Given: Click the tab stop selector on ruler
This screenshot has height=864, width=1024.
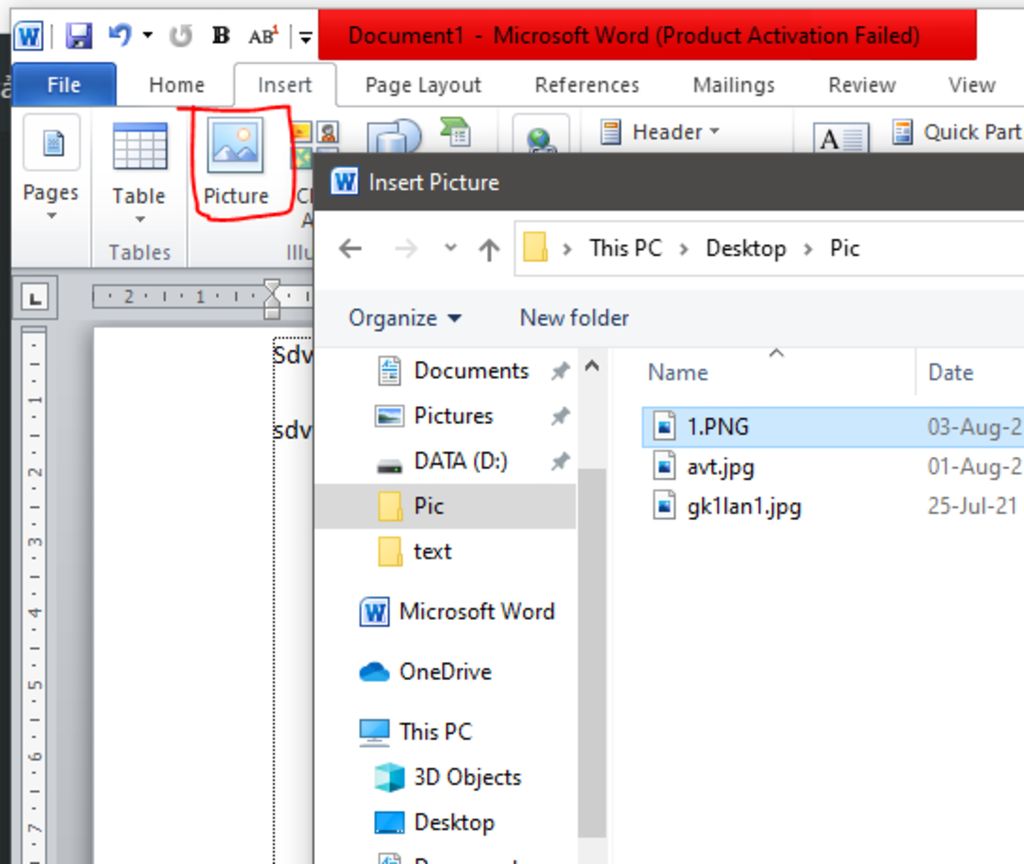Looking at the screenshot, I should (x=35, y=297).
